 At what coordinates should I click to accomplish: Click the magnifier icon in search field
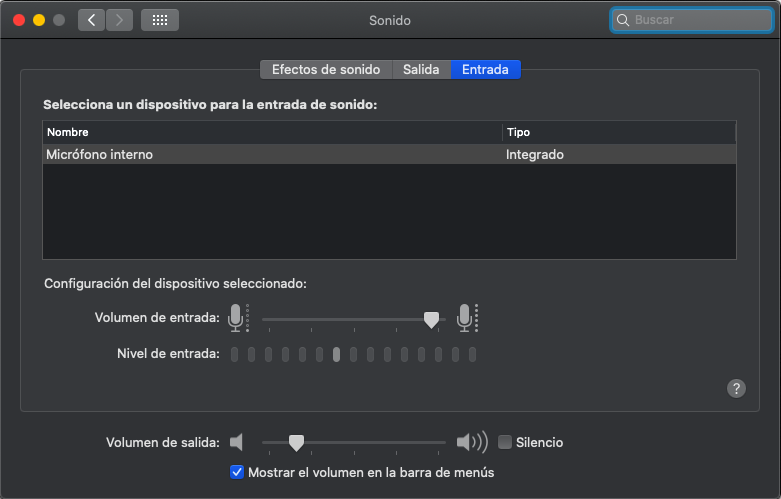(x=623, y=20)
